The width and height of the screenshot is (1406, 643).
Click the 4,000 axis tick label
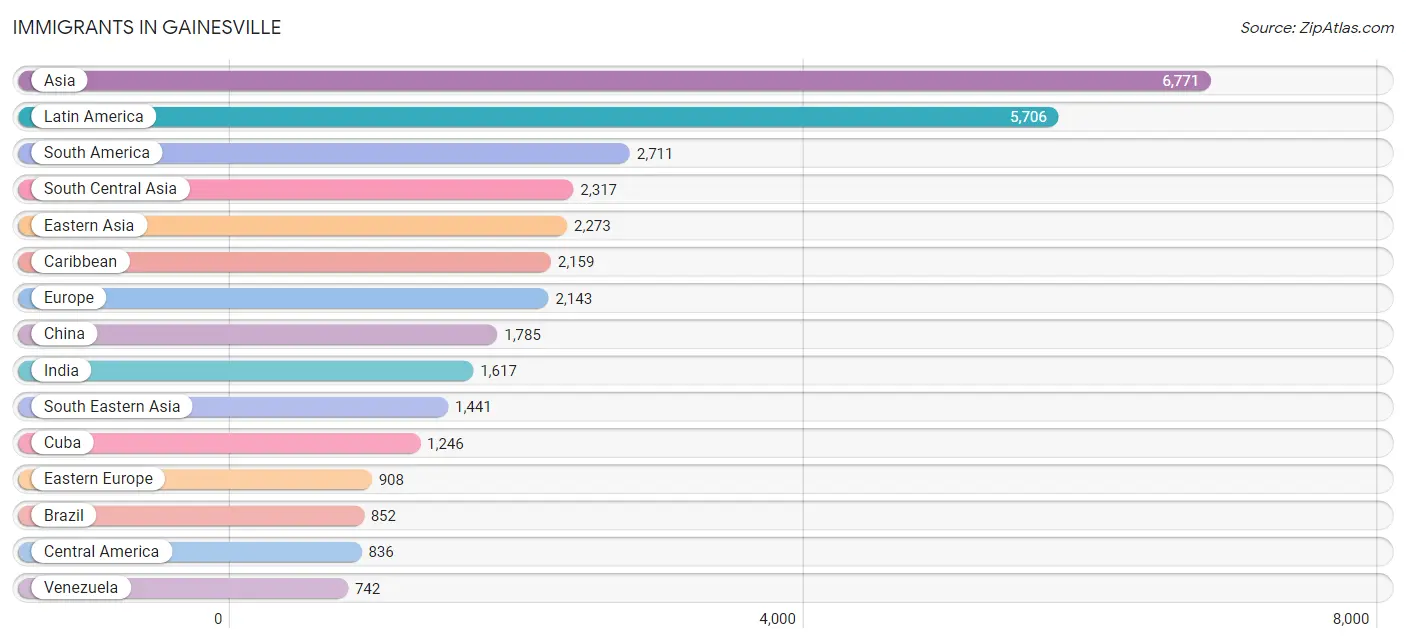(777, 619)
